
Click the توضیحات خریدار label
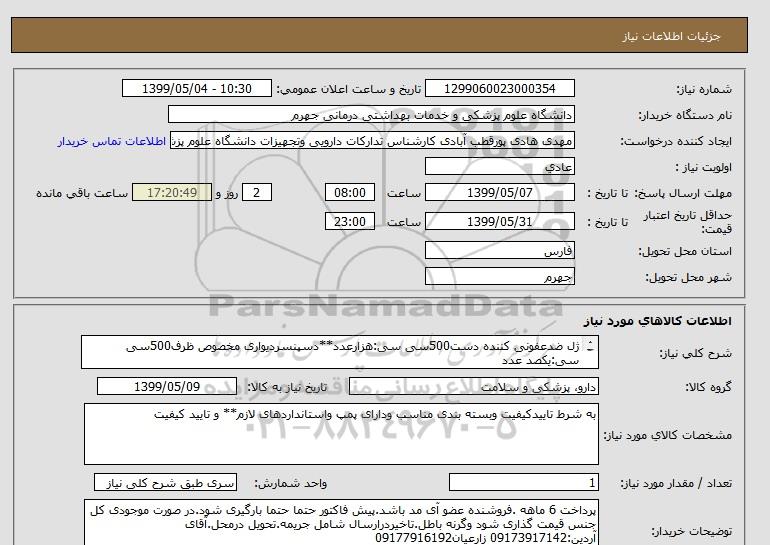(691, 531)
